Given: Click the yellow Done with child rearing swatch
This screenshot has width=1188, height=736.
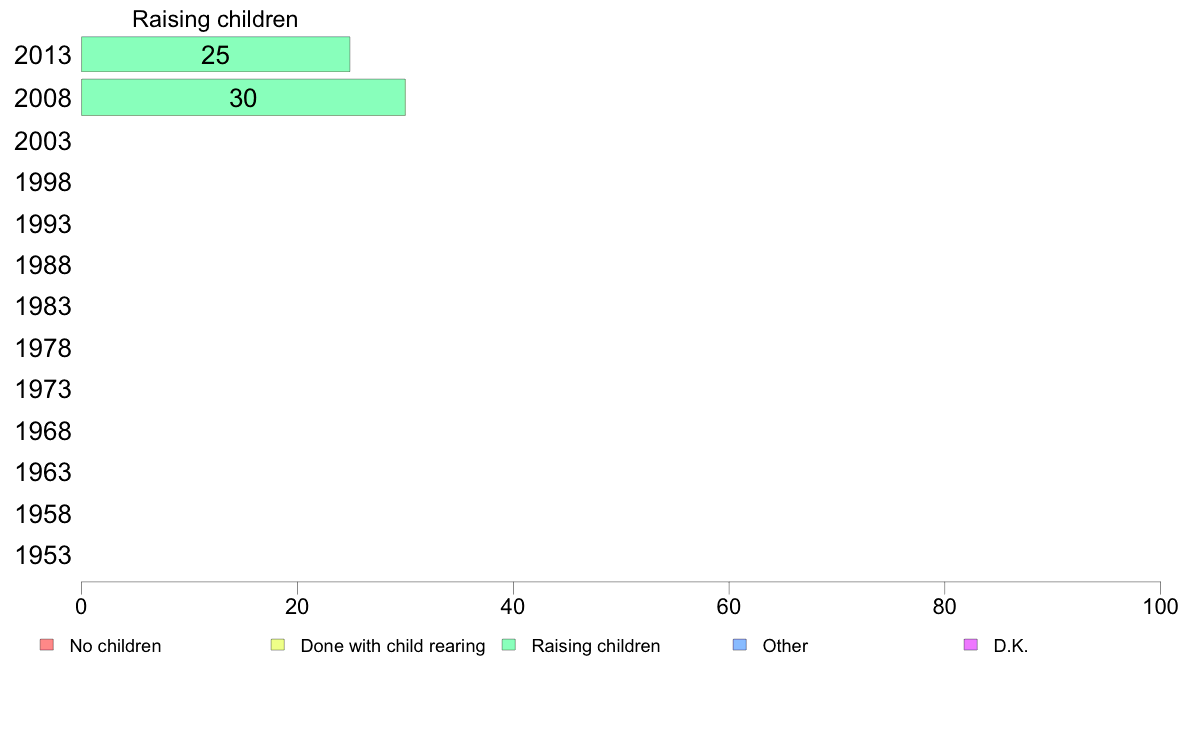Looking at the screenshot, I should click(x=278, y=645).
